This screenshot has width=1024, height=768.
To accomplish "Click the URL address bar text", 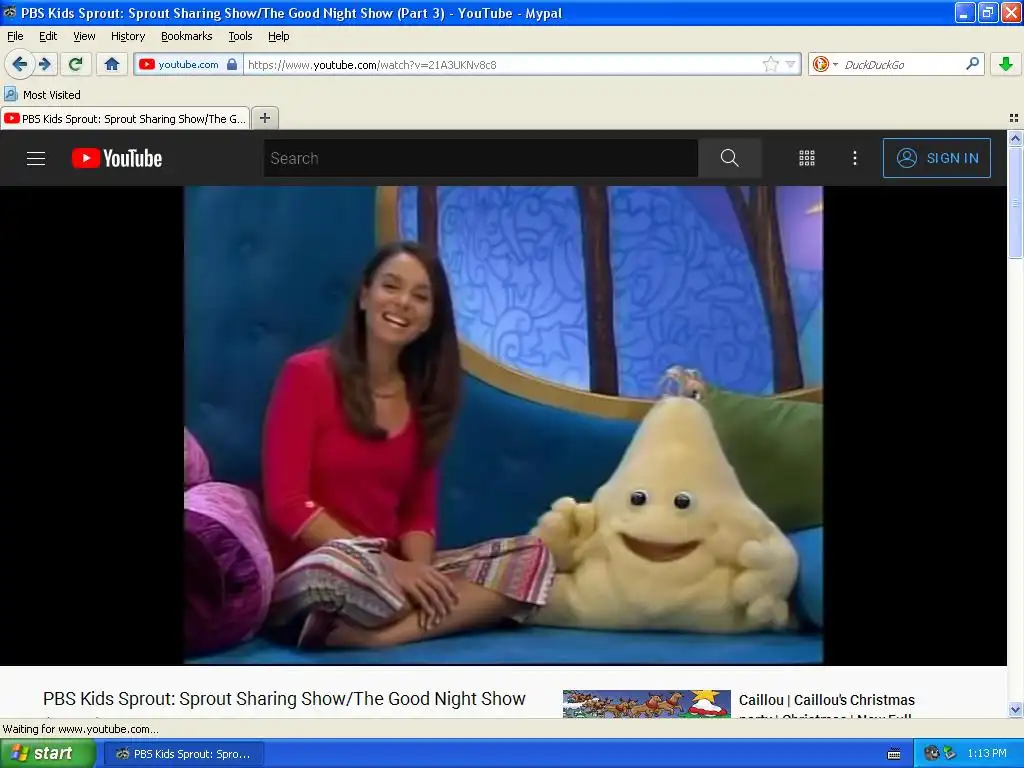I will [x=372, y=65].
